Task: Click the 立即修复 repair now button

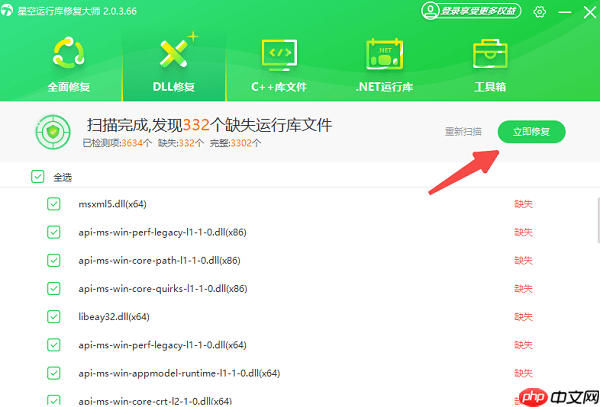Action: (x=532, y=132)
